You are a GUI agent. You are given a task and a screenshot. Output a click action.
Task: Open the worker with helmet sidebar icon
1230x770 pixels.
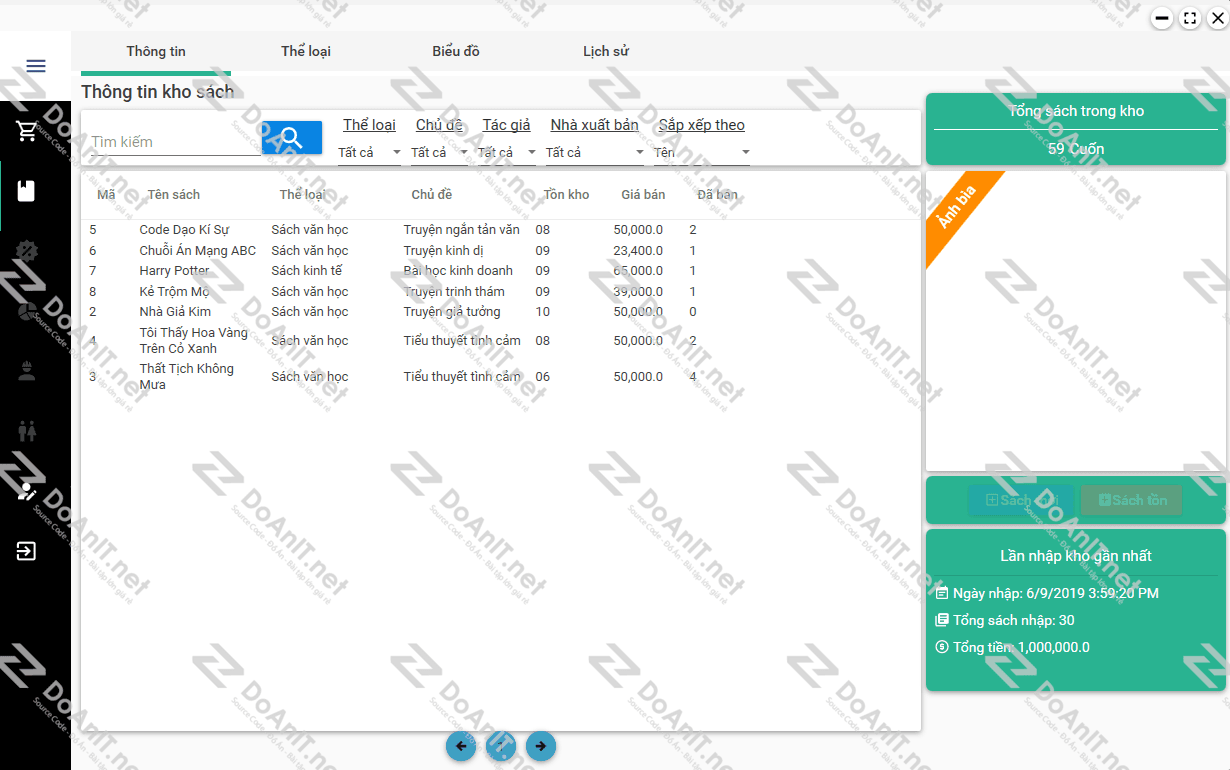27,371
